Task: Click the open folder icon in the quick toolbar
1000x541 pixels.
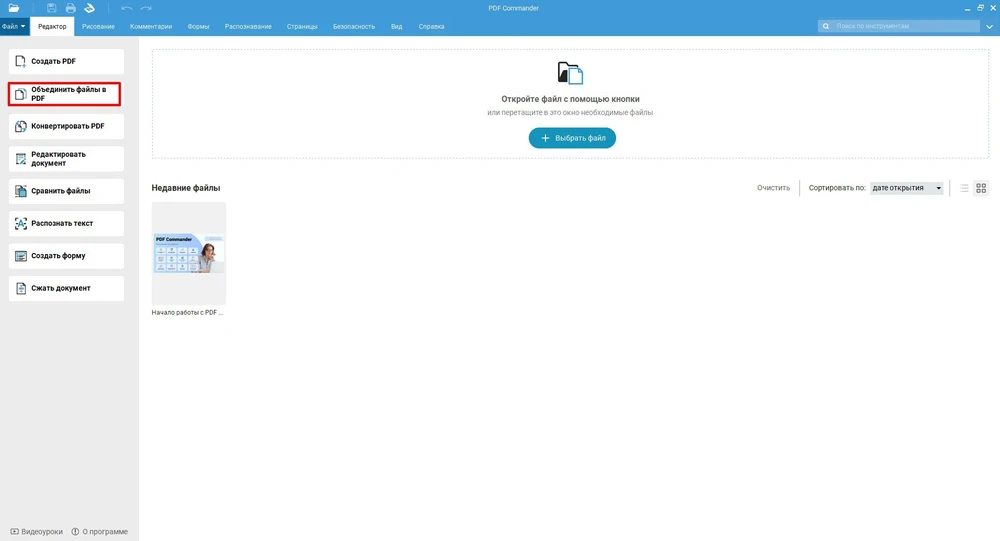Action: pyautogui.click(x=14, y=8)
